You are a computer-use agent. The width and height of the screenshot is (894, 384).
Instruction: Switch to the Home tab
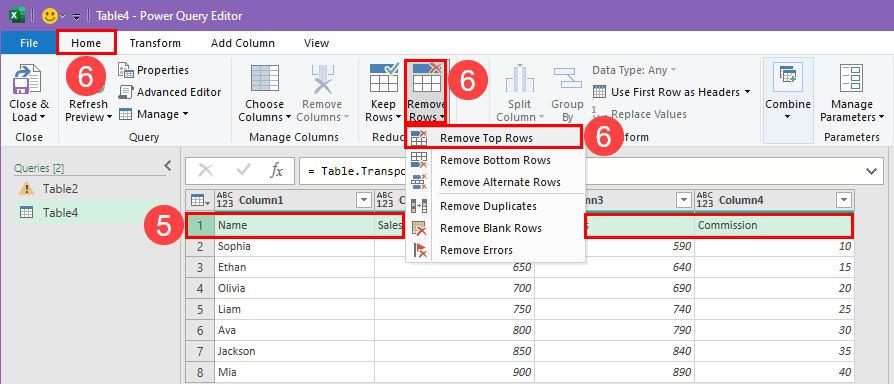[x=86, y=43]
